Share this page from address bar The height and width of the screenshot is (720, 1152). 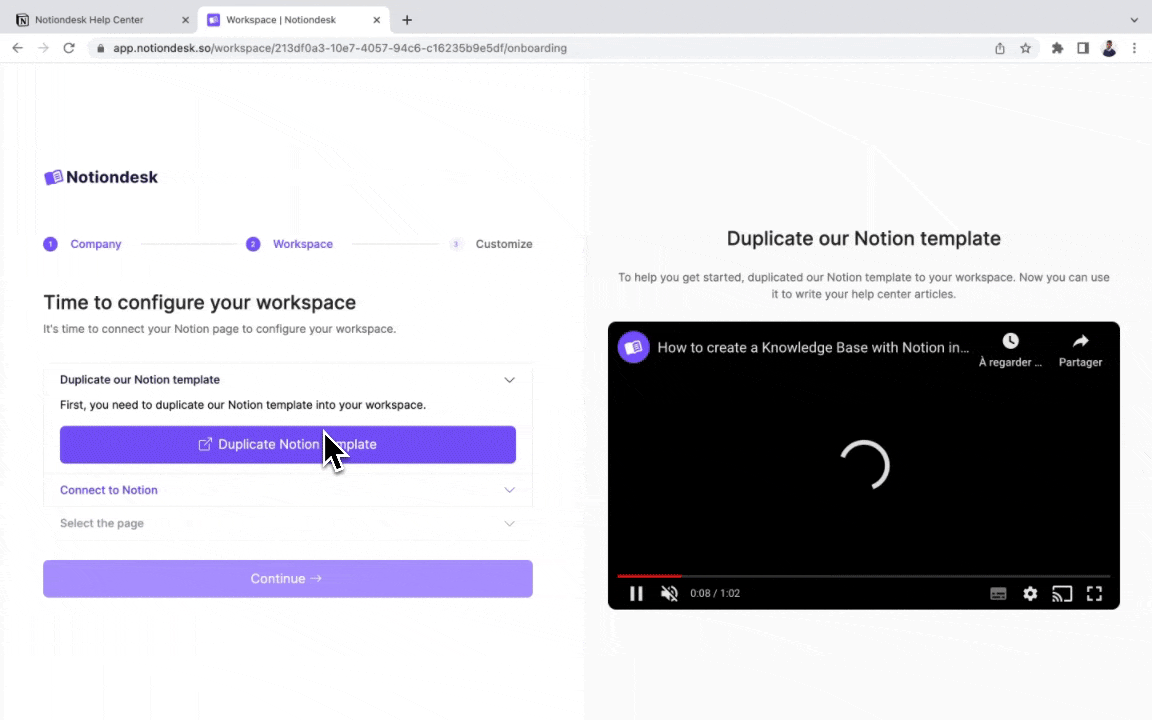[1000, 48]
